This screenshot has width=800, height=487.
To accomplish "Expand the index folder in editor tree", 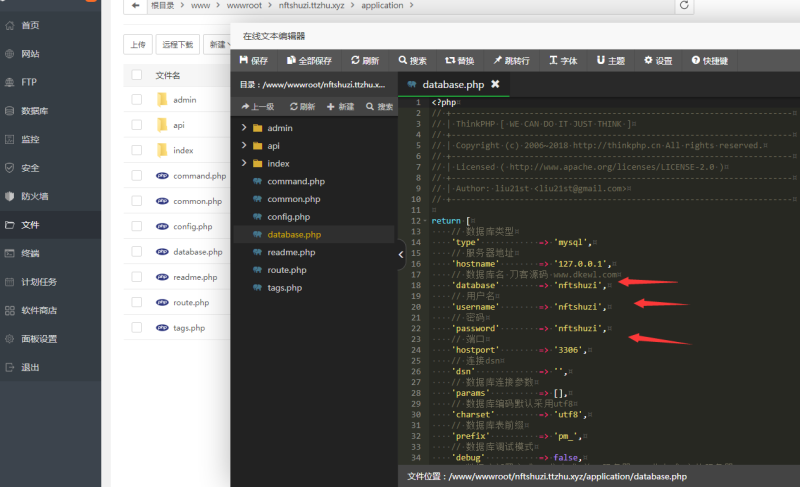I will (244, 163).
